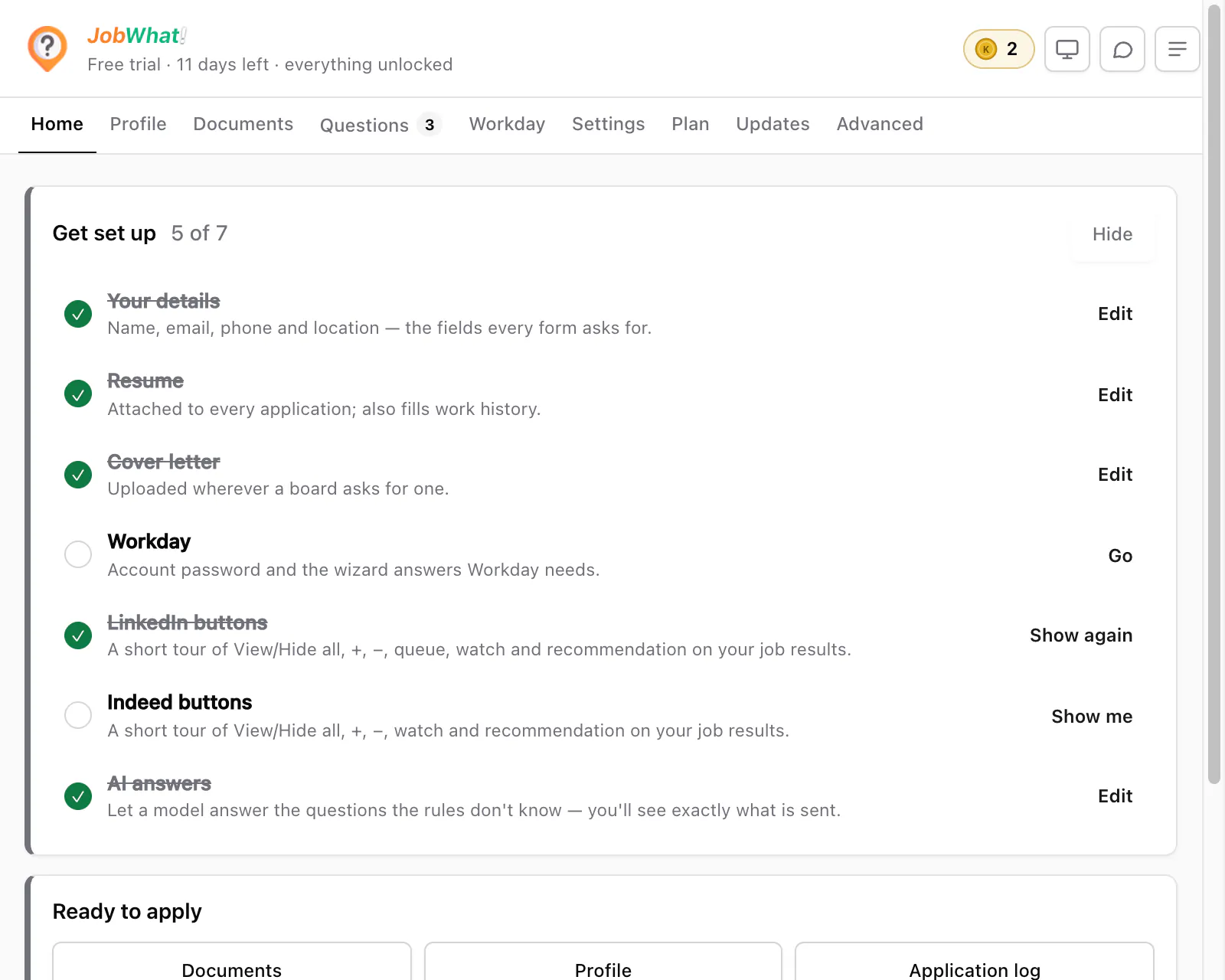Screen dimensions: 1225x980
Task: Open the coin balance badge showing 2
Action: point(998,49)
